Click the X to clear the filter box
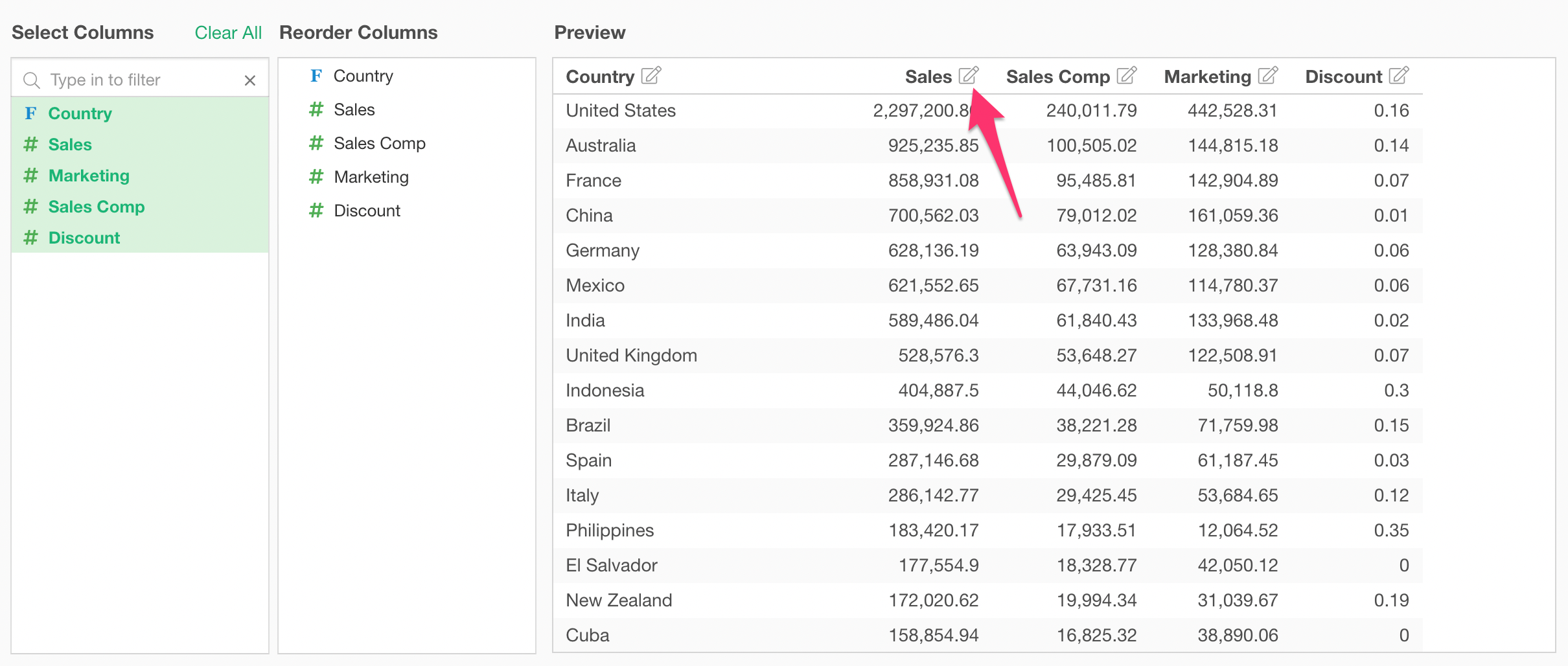The width and height of the screenshot is (1568, 666). pyautogui.click(x=250, y=80)
